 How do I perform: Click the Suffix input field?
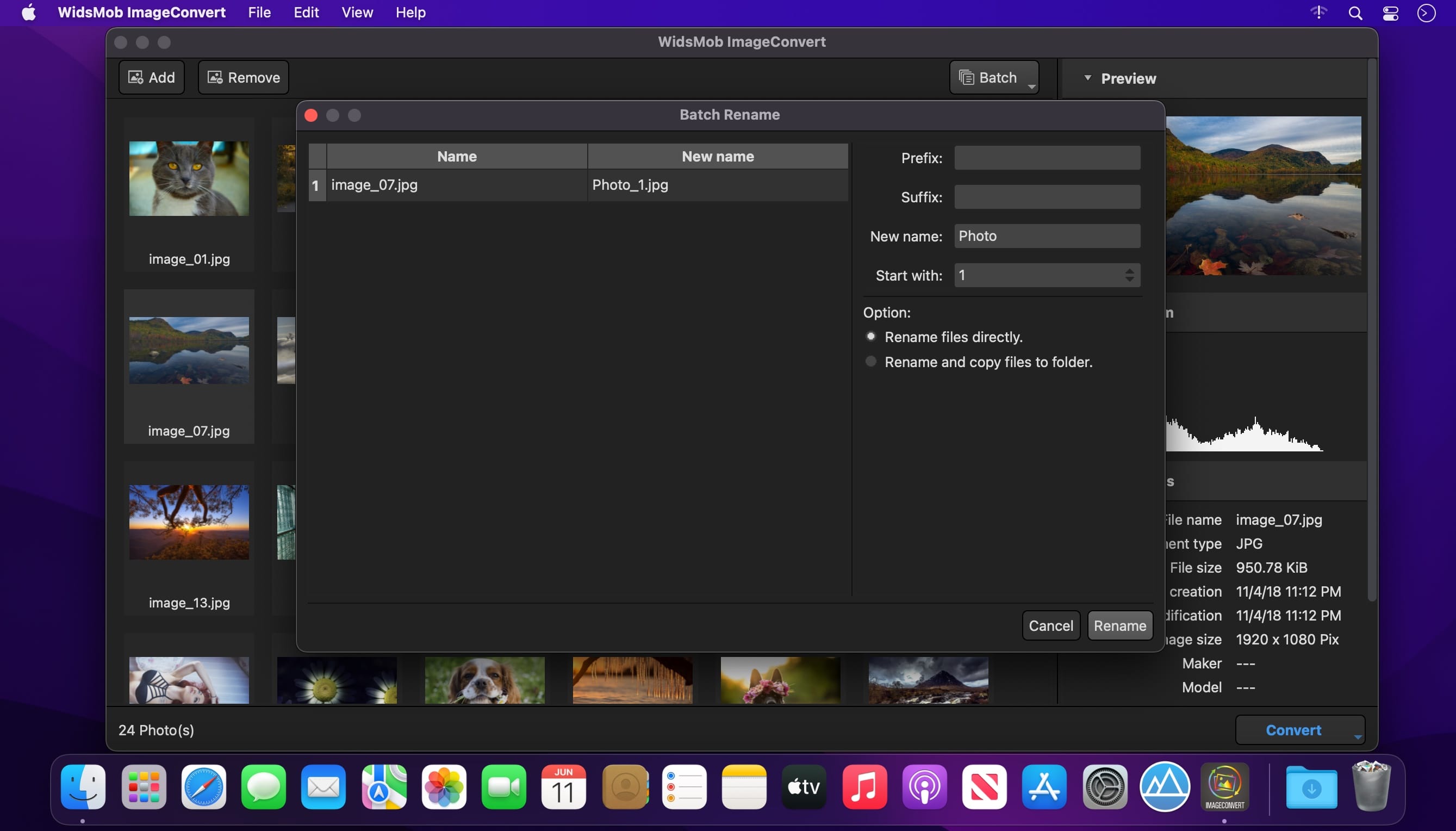coord(1047,197)
